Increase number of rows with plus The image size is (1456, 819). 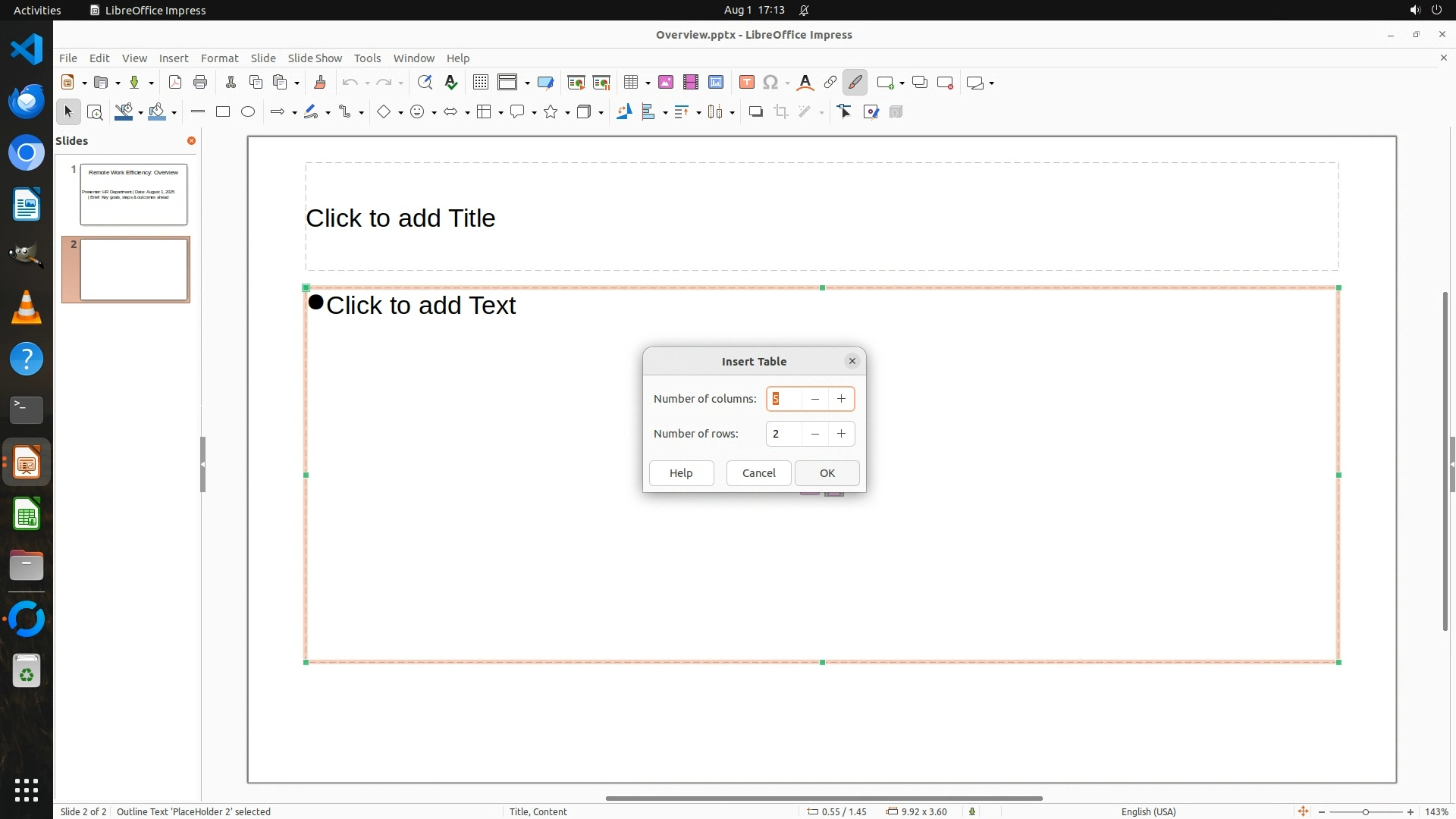(x=841, y=434)
